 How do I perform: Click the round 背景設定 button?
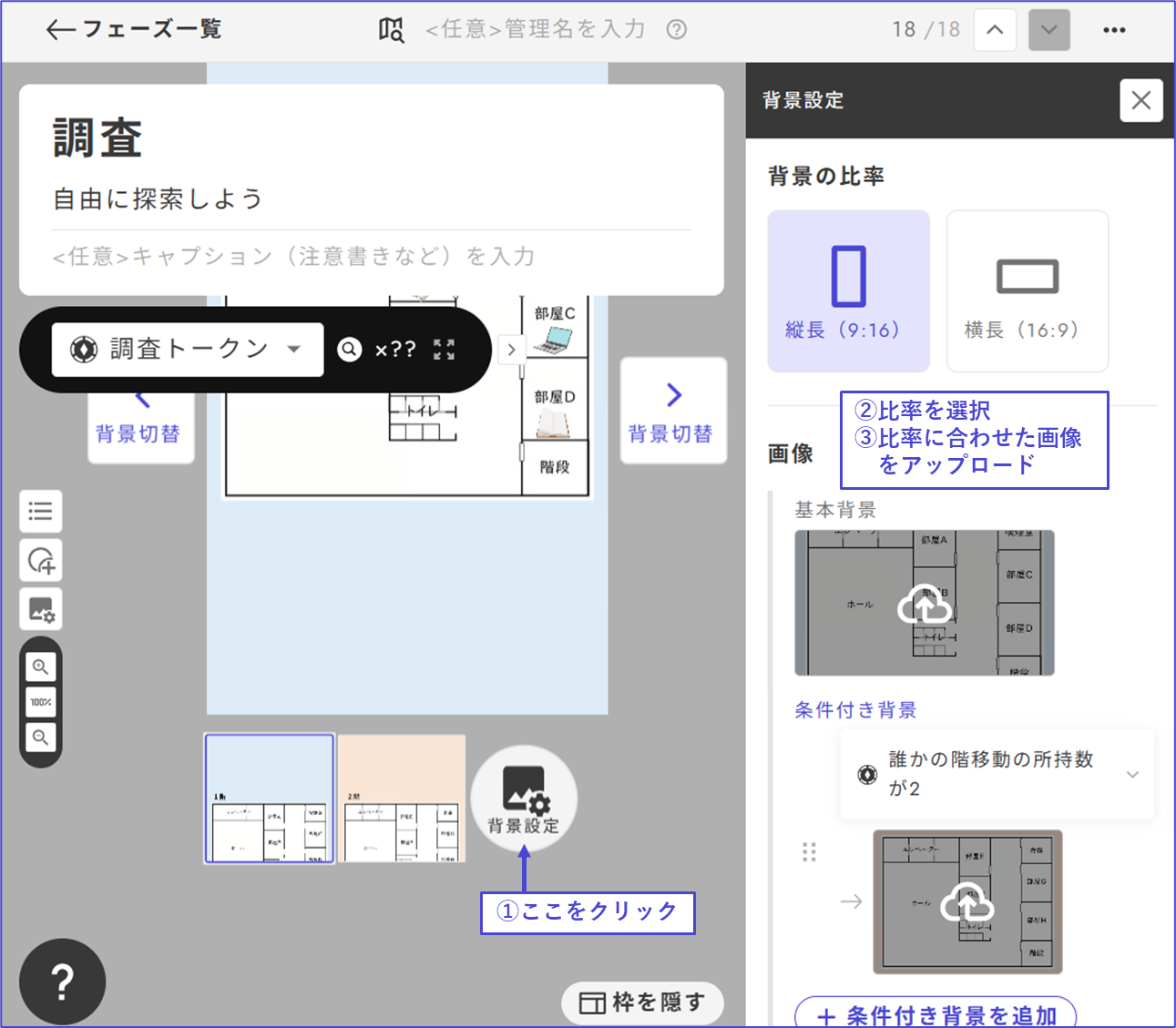[x=524, y=799]
